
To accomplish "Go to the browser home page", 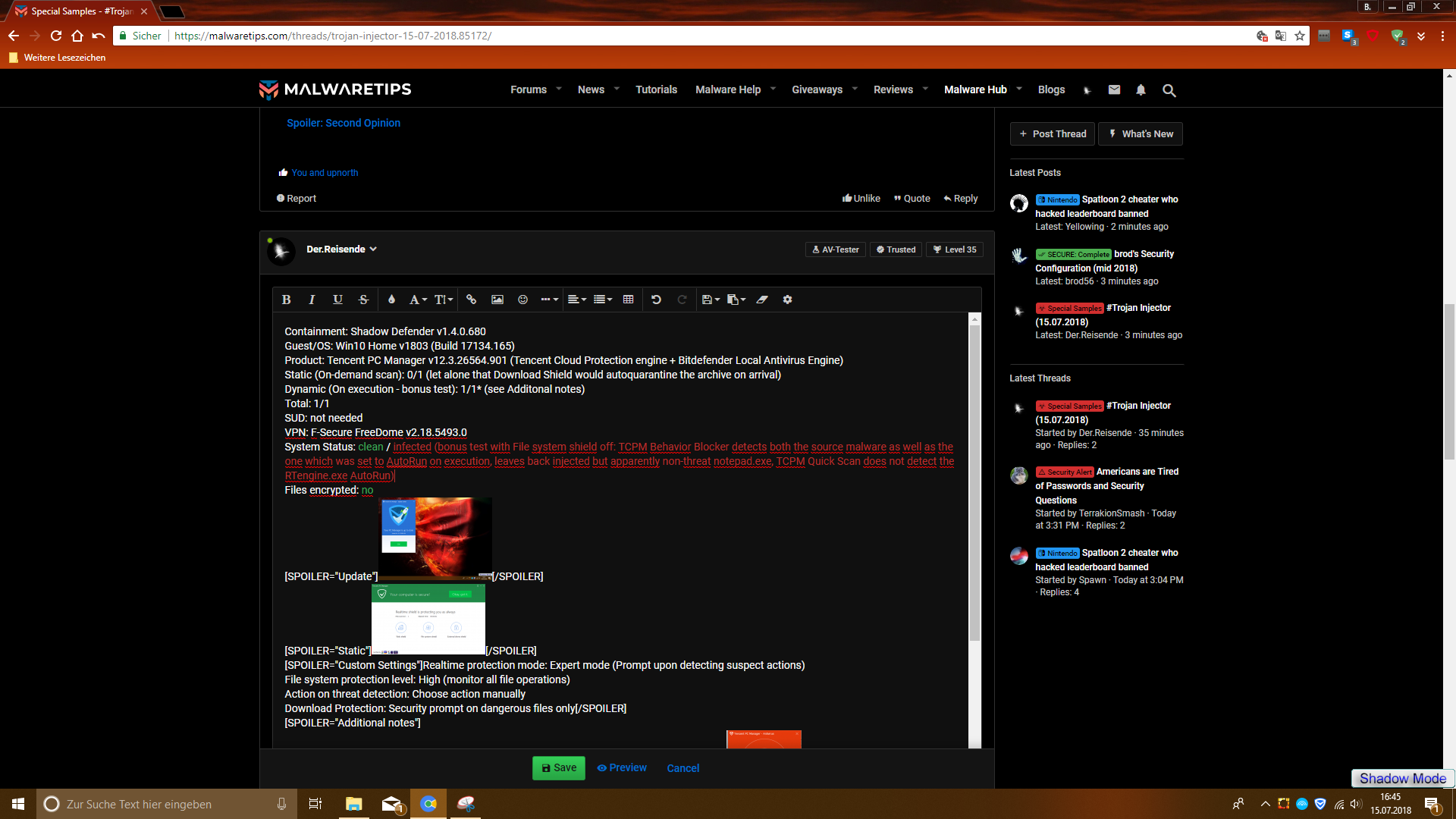I will 77,36.
